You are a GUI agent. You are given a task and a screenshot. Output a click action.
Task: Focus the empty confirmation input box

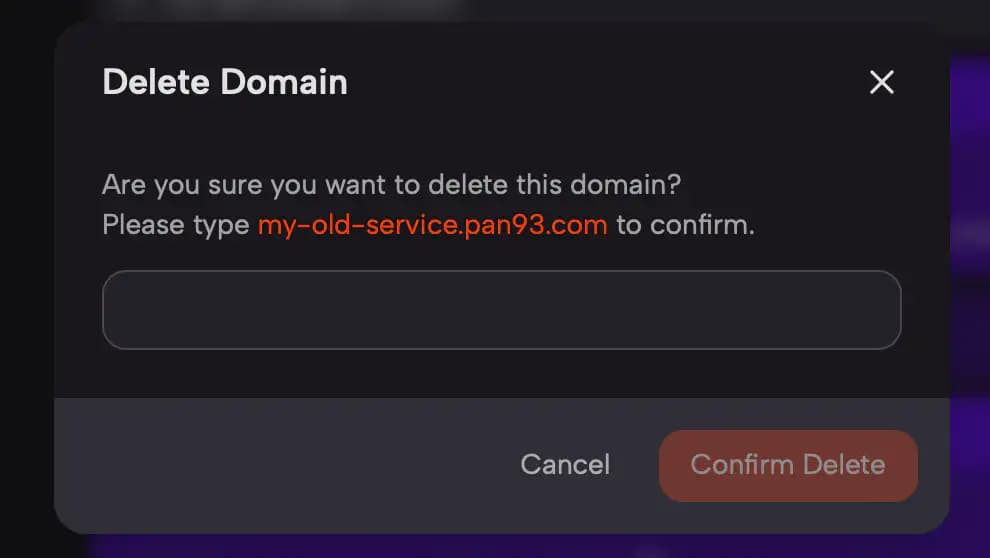[501, 310]
